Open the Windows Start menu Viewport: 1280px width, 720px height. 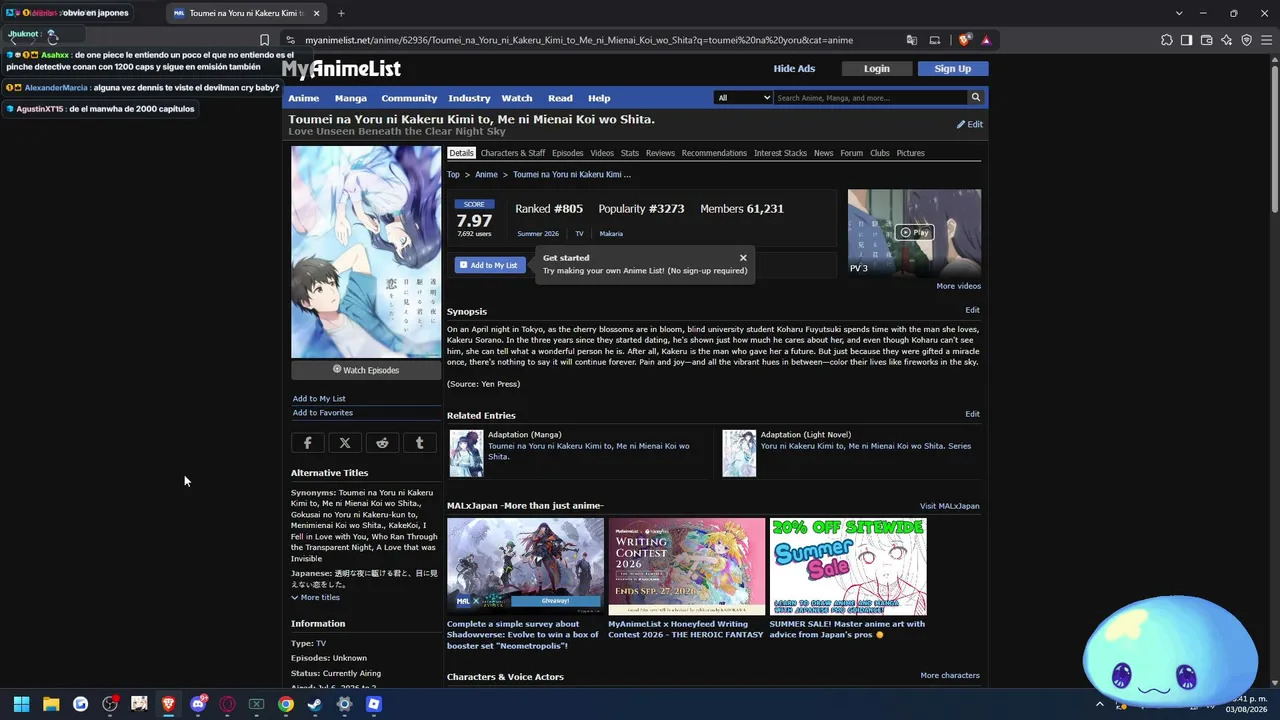tap(21, 704)
